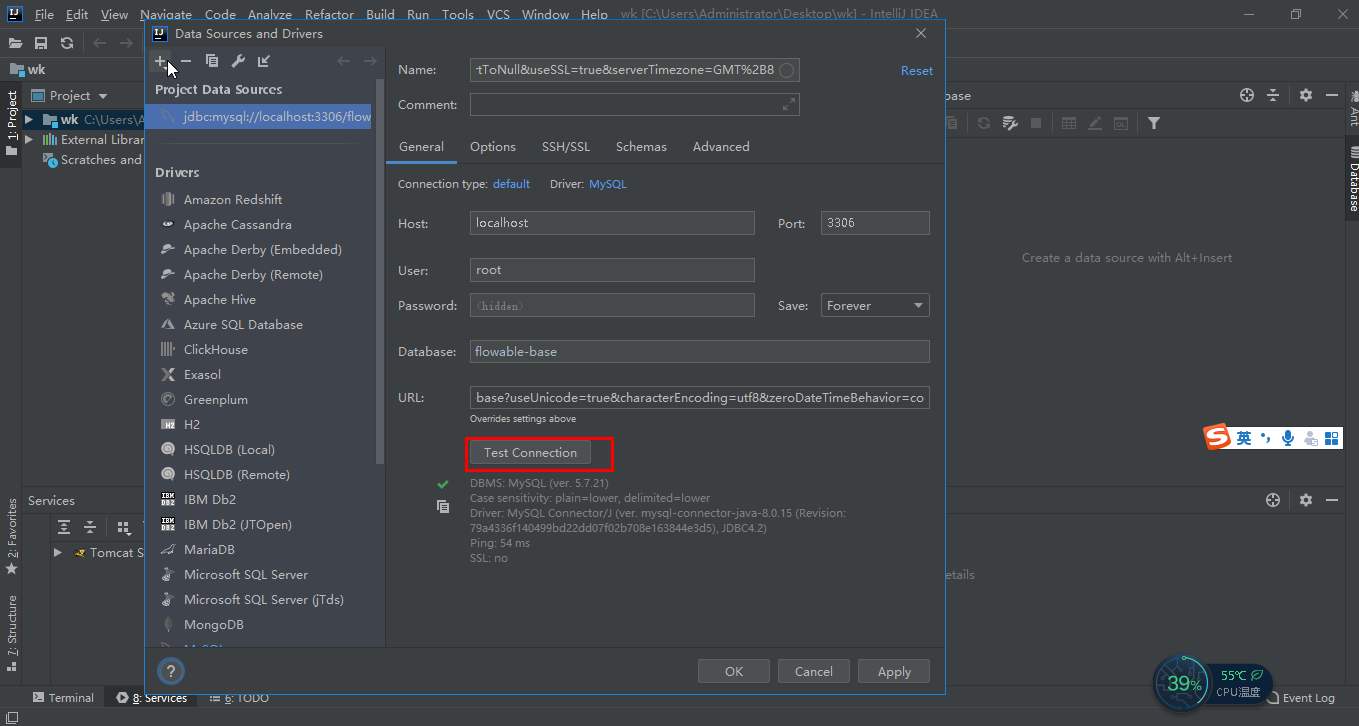Click the Database field with flowable-base

point(700,352)
